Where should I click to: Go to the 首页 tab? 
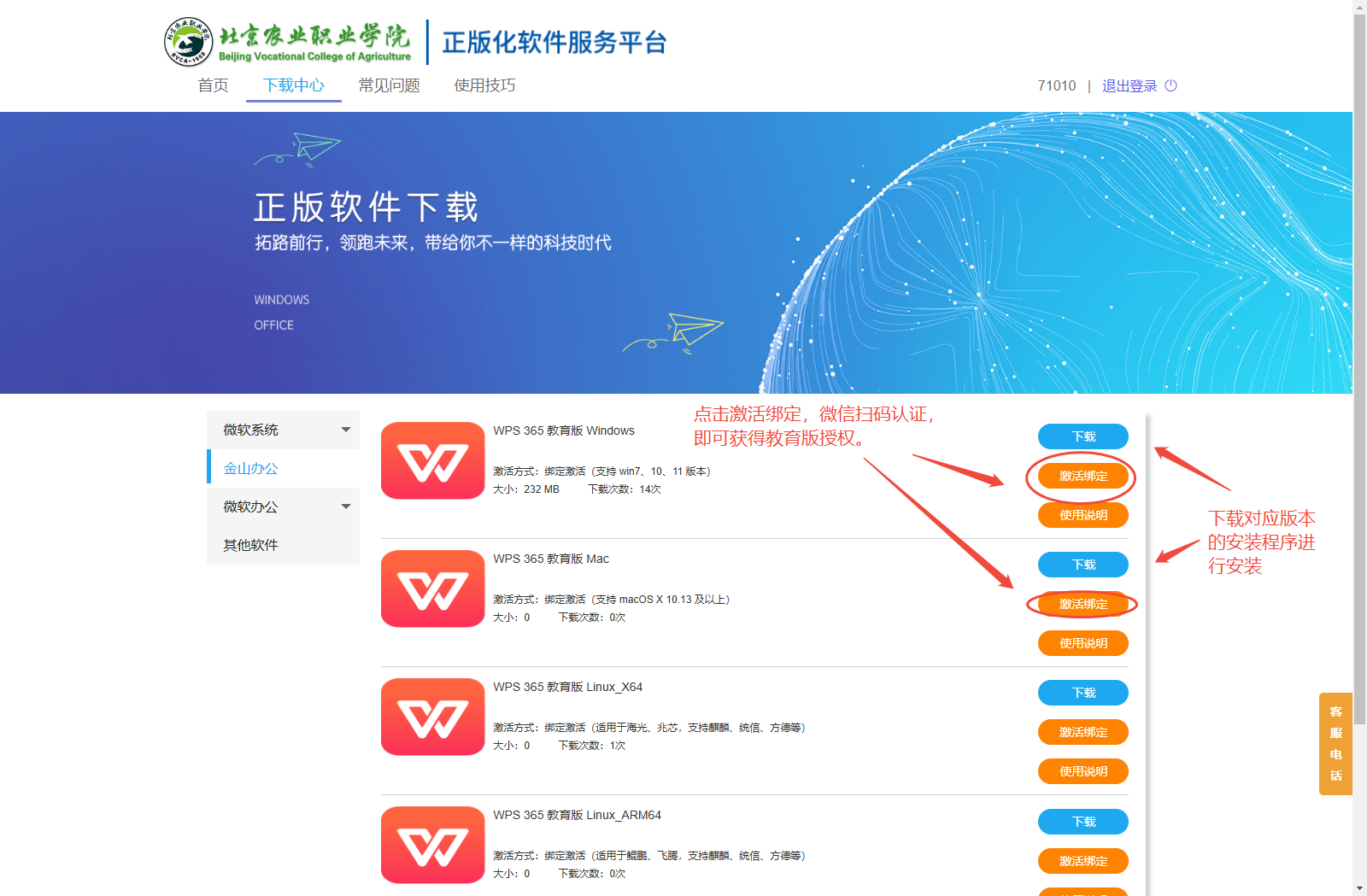coord(213,85)
